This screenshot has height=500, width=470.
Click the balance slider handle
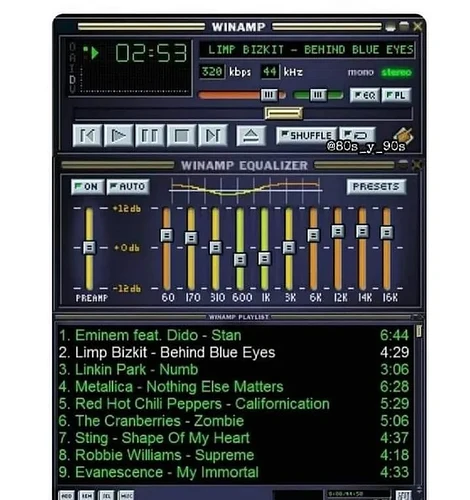tap(318, 95)
